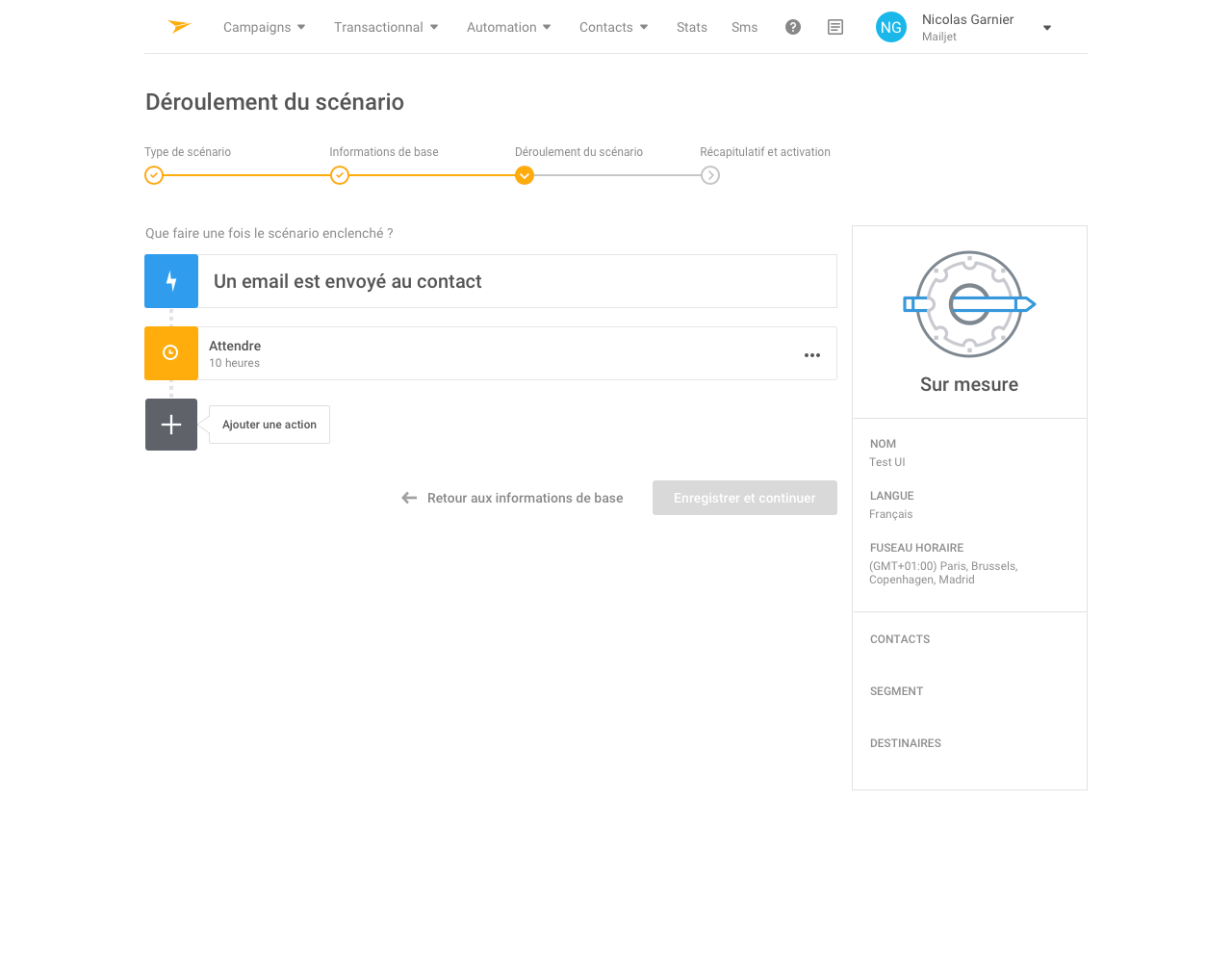
Task: Click the Mailjet paper plane logo
Action: [179, 27]
